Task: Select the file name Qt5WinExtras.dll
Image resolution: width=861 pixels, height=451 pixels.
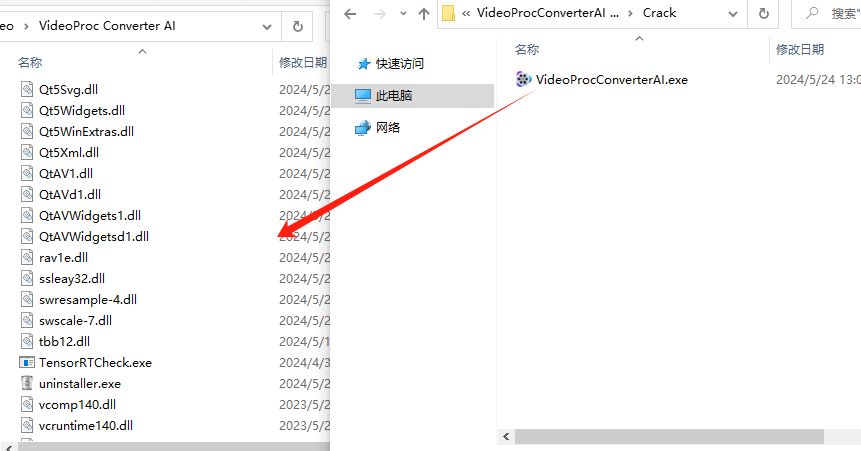Action: tap(86, 131)
